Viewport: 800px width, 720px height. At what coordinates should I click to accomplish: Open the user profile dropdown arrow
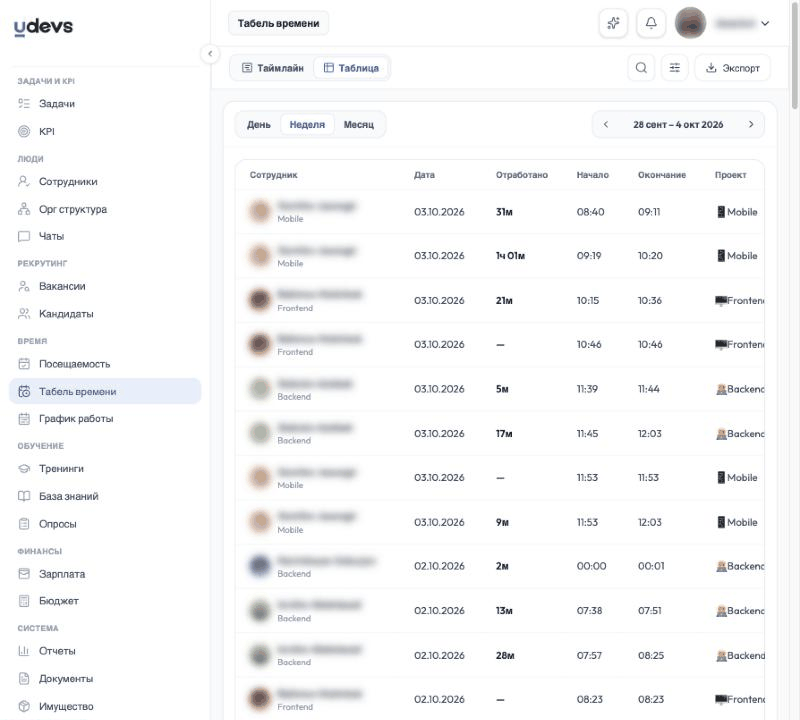[x=765, y=23]
